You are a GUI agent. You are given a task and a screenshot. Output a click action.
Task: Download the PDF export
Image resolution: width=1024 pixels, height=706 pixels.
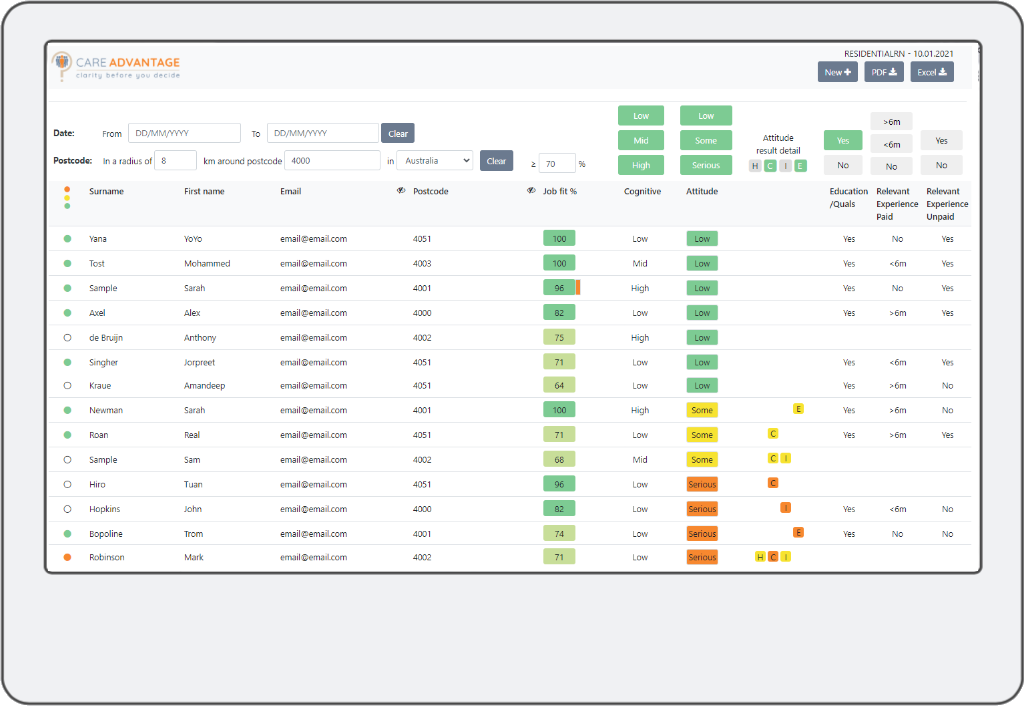click(884, 72)
